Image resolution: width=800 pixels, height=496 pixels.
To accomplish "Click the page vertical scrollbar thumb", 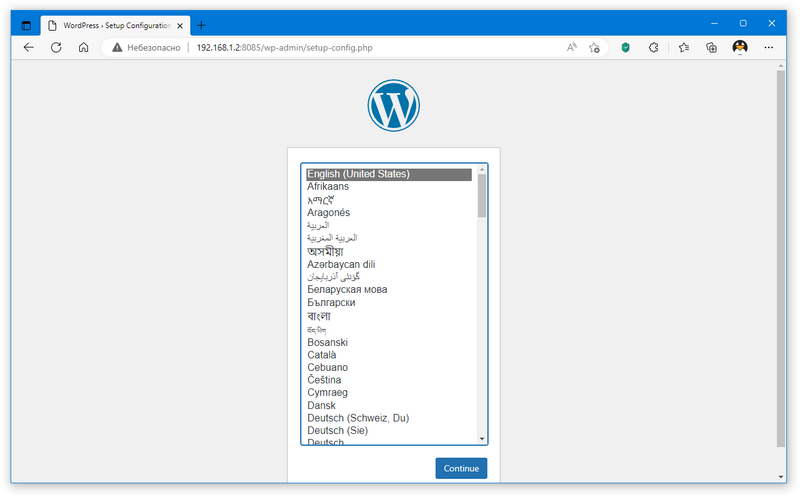I will click(x=781, y=259).
